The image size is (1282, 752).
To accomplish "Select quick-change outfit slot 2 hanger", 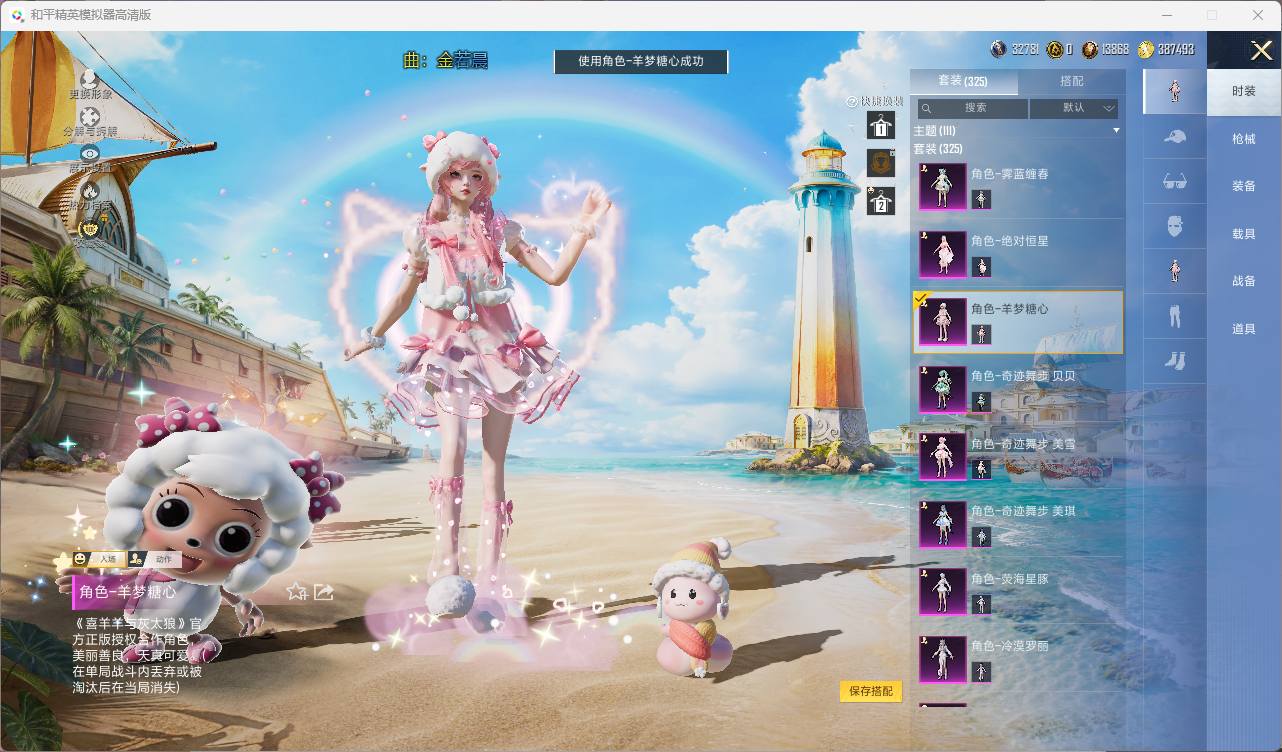I will pos(881,200).
